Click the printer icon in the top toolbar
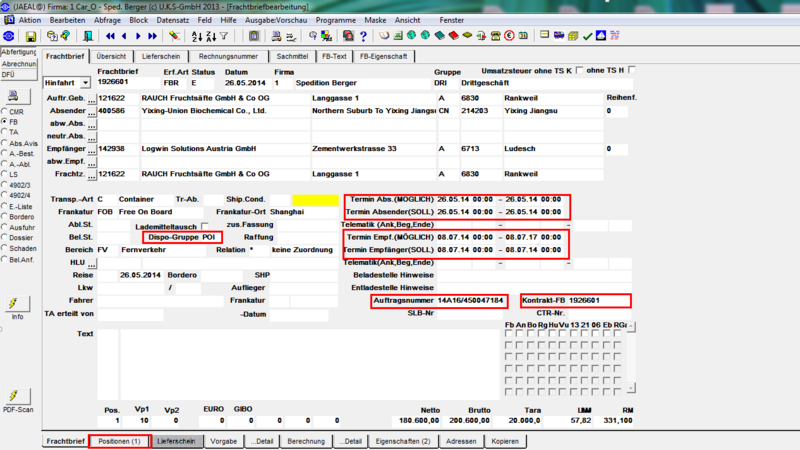 [x=276, y=36]
